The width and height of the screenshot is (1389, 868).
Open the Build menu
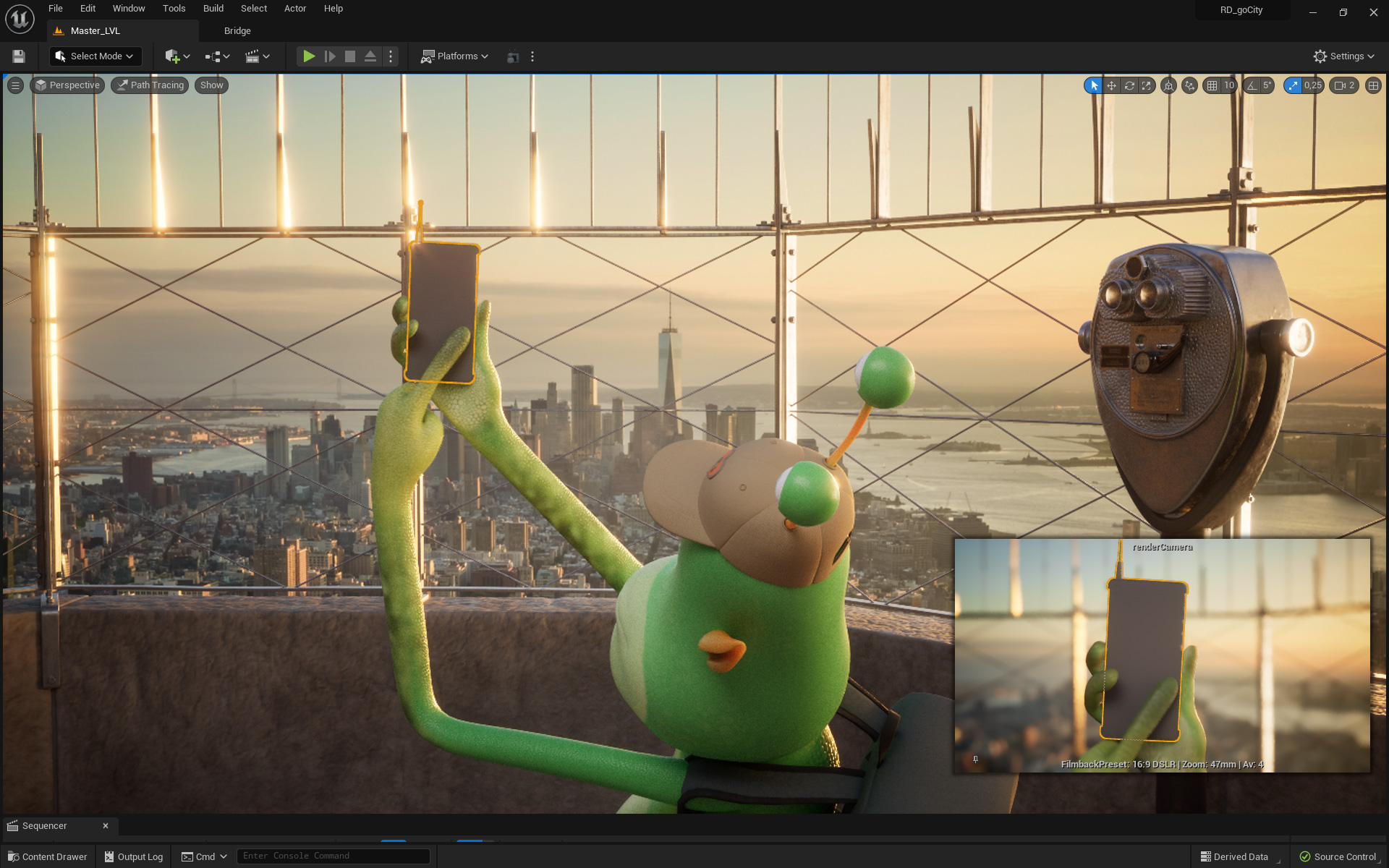(x=213, y=9)
